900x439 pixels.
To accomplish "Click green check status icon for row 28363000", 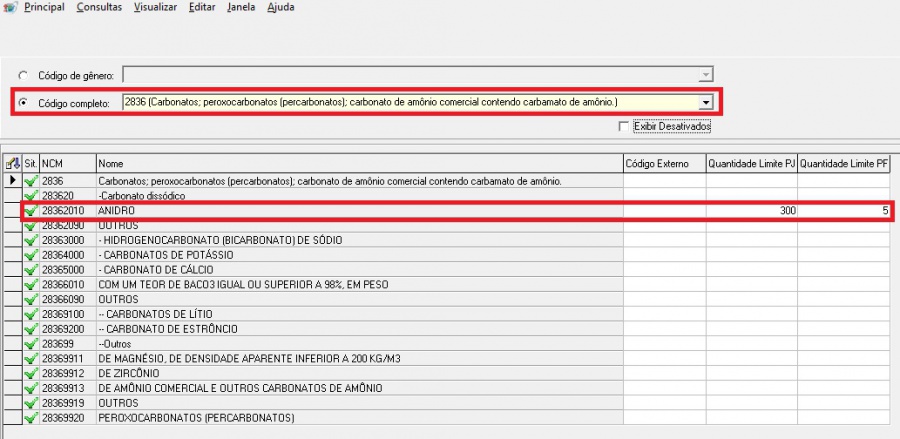I will [x=31, y=240].
